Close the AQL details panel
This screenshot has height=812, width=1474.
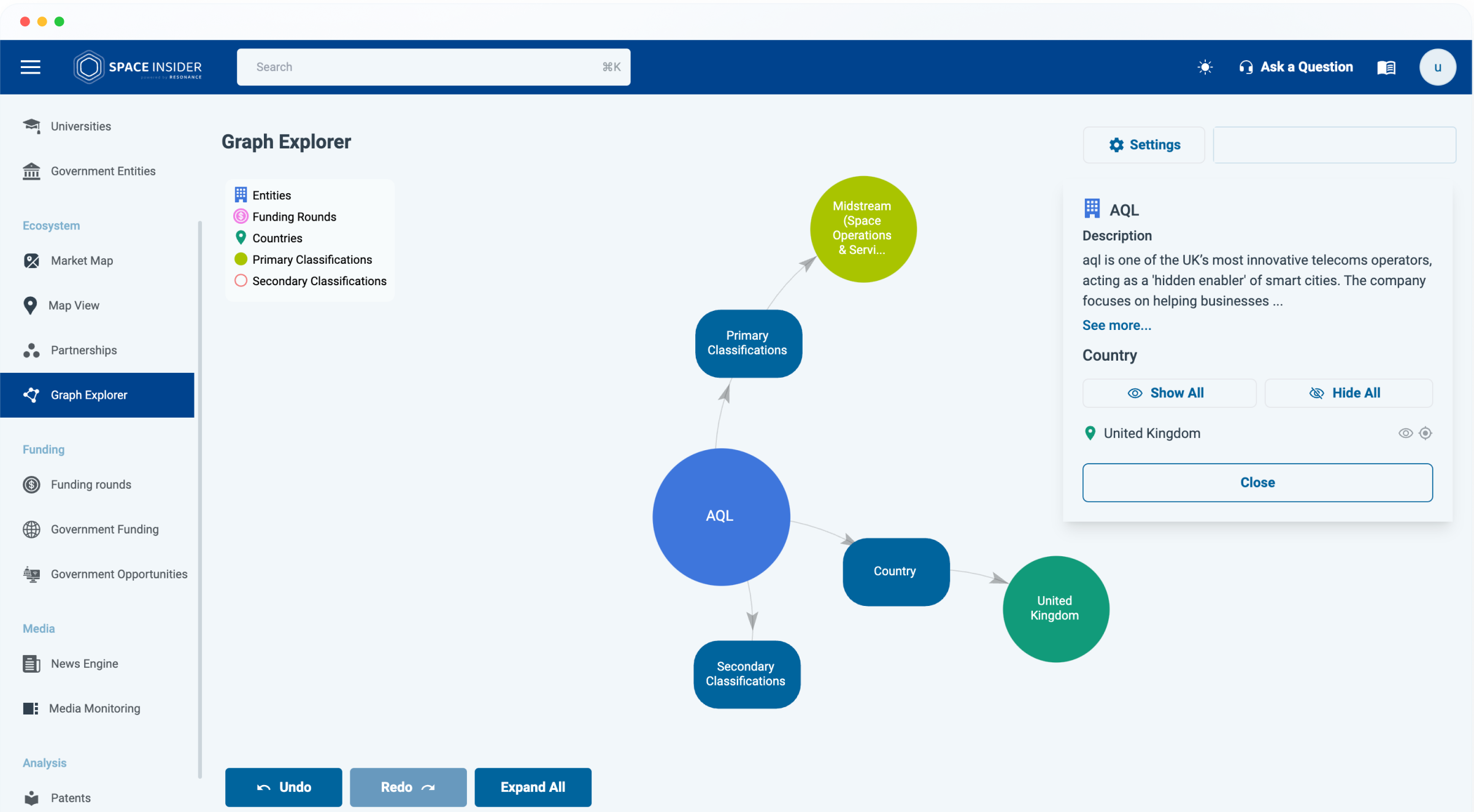tap(1257, 483)
